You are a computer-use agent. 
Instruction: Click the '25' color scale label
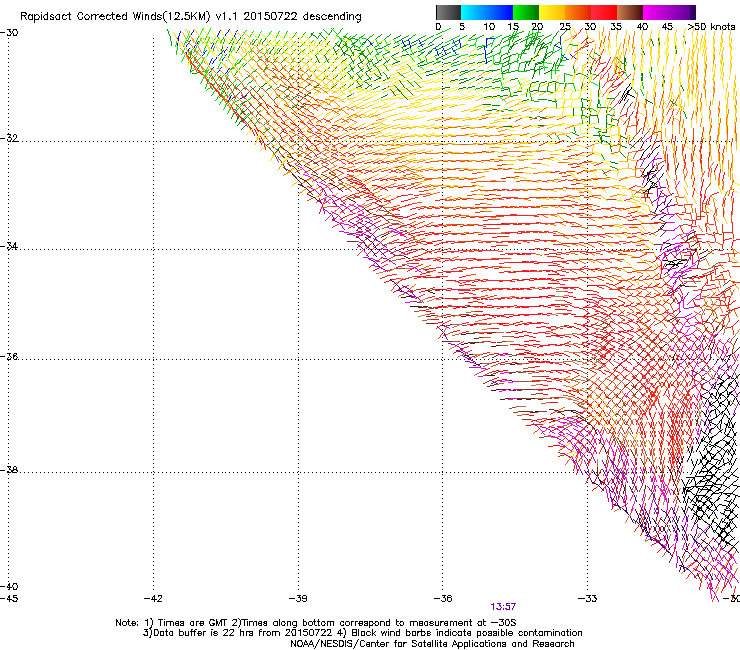564,27
